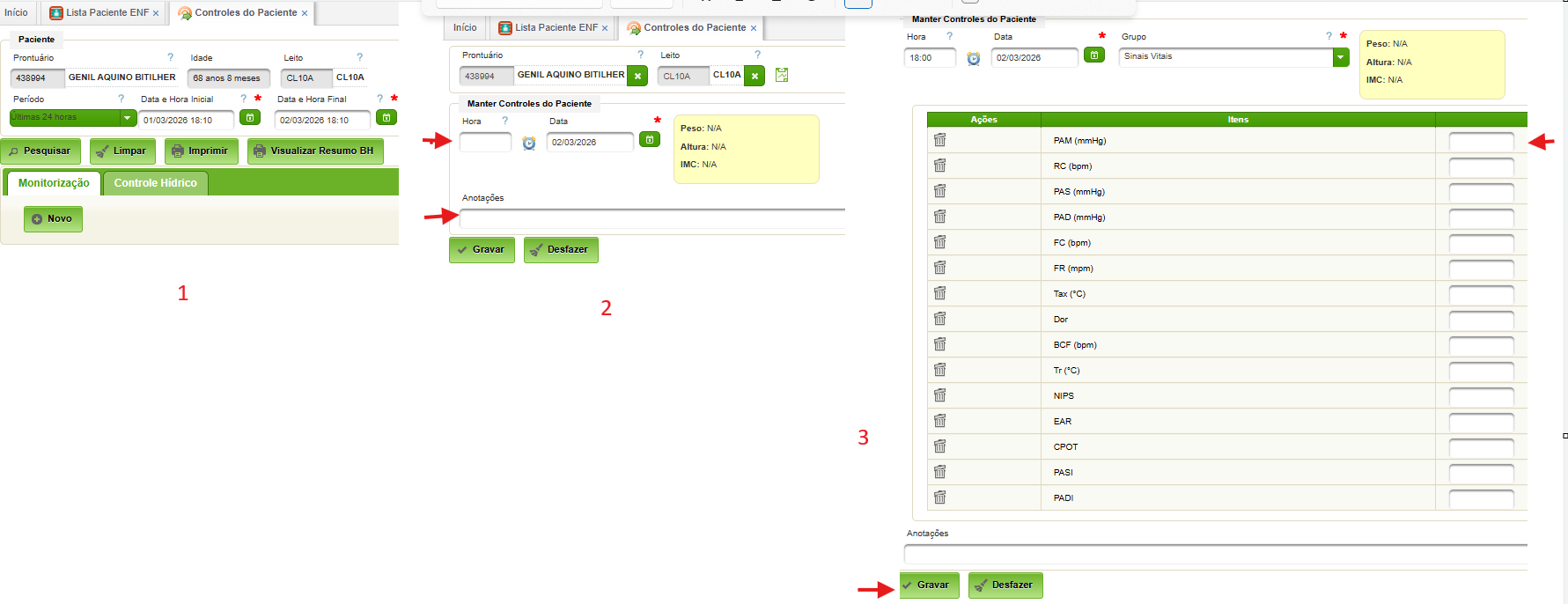Open calendar picker for Data e Hora Final
Screen dimensions: 1568x604
click(x=386, y=118)
